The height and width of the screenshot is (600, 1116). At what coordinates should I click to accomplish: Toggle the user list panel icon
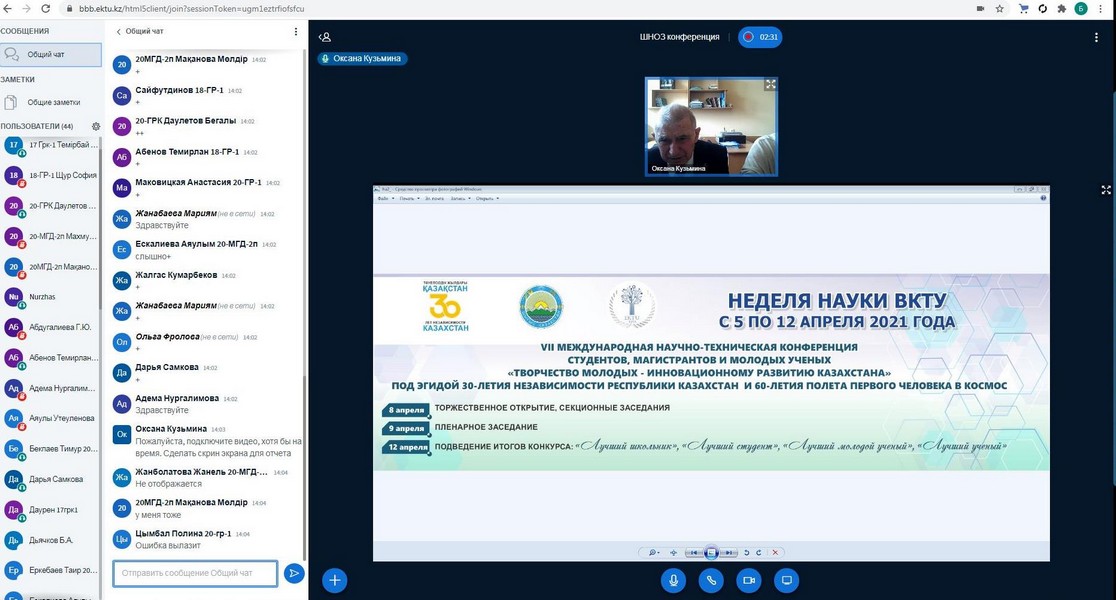click(x=325, y=37)
